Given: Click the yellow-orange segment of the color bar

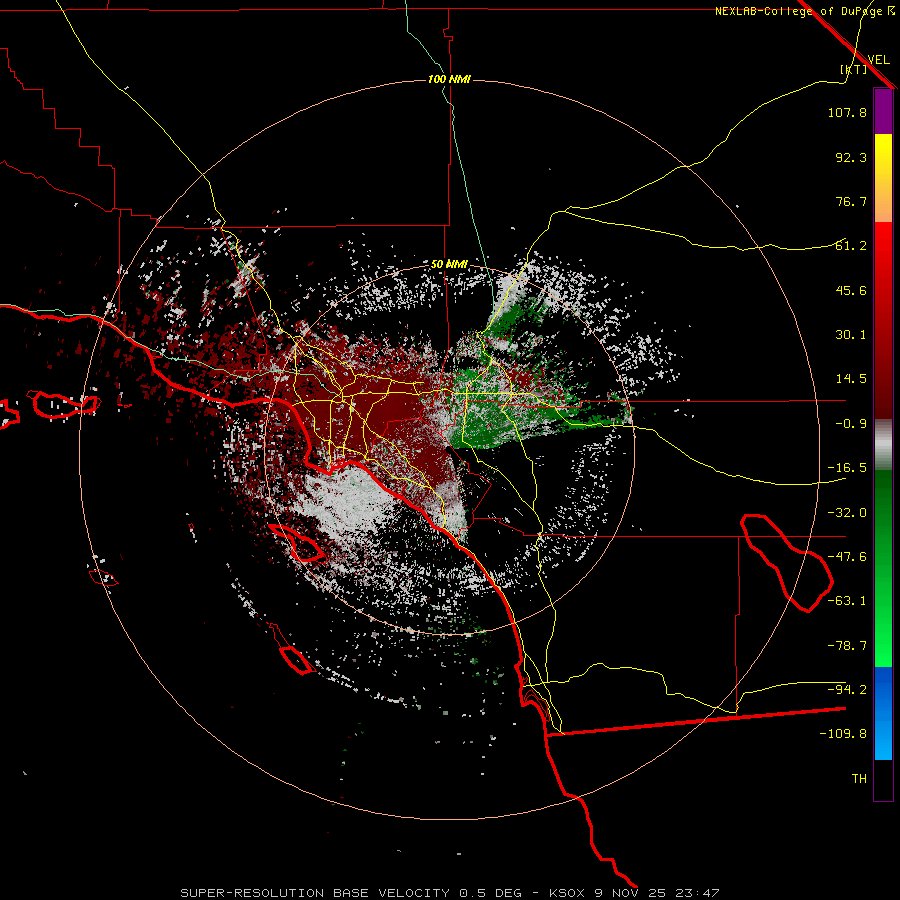Looking at the screenshot, I should pos(883,178).
